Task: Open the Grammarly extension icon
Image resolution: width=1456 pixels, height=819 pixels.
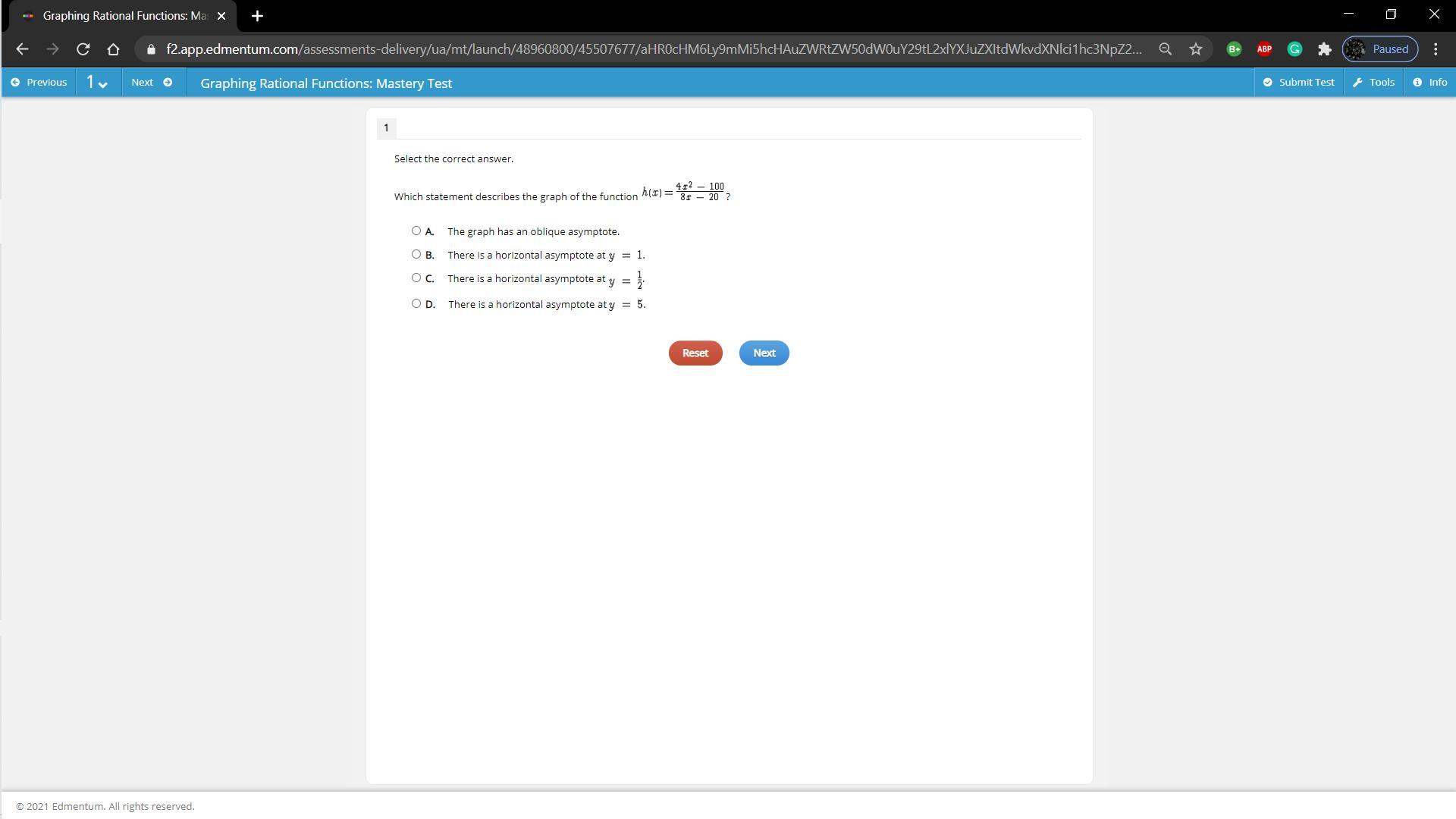Action: coord(1294,49)
